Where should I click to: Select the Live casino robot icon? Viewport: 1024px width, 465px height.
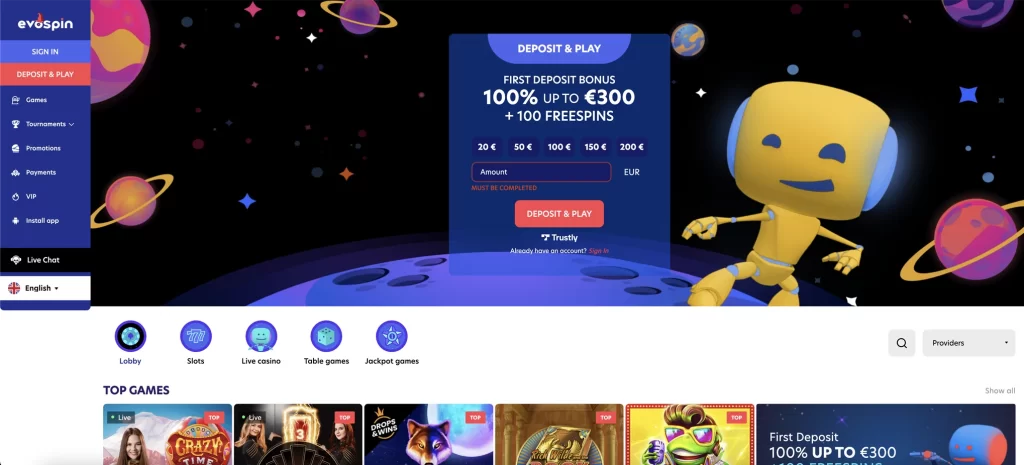point(261,336)
